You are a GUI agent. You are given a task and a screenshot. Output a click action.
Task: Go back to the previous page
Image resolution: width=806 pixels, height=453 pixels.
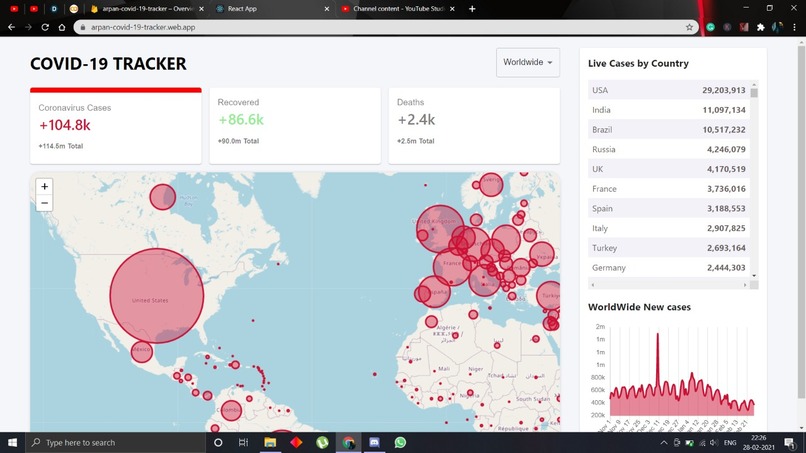(x=11, y=27)
